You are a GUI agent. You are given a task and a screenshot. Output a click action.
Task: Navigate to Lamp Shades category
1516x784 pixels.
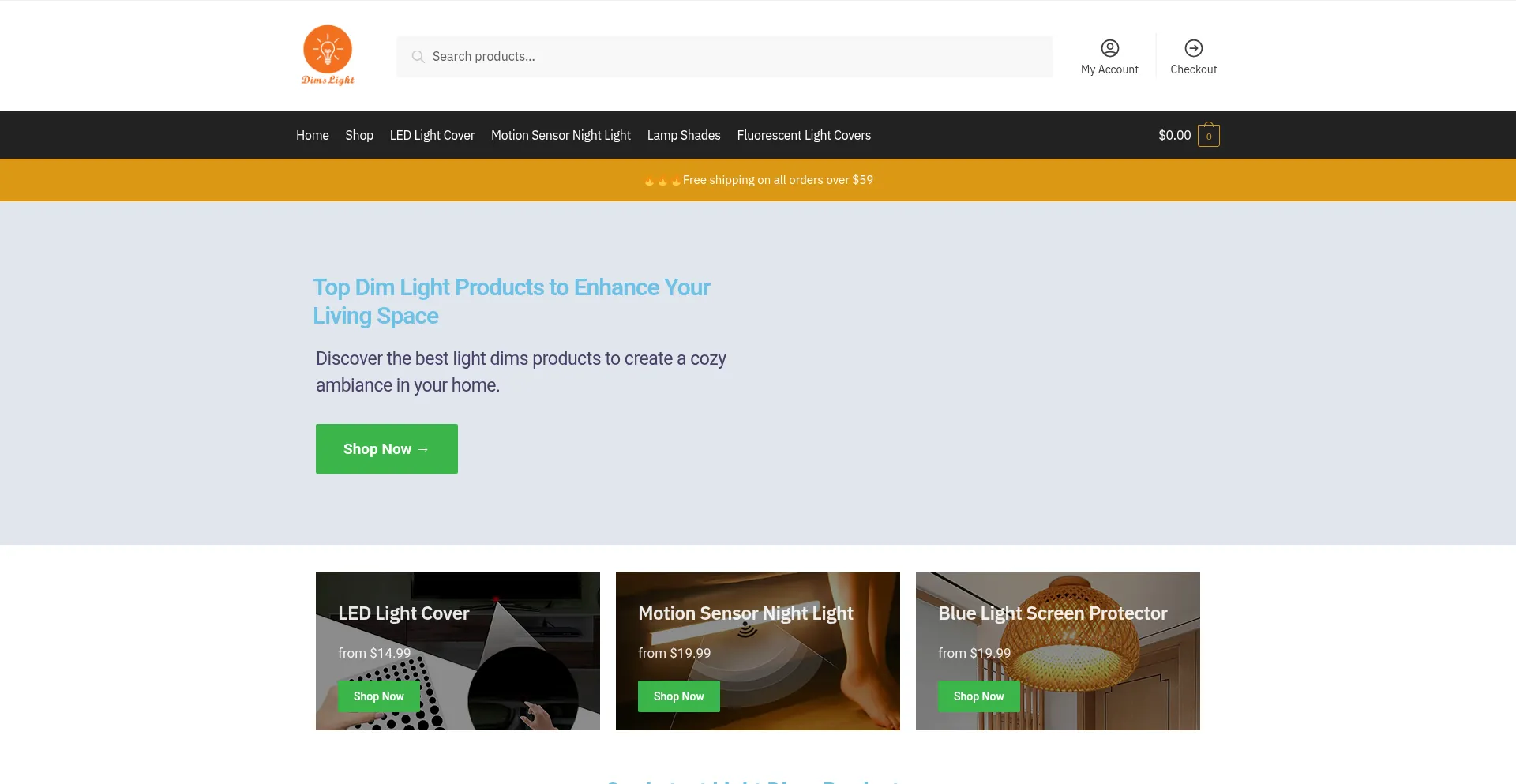(x=683, y=136)
